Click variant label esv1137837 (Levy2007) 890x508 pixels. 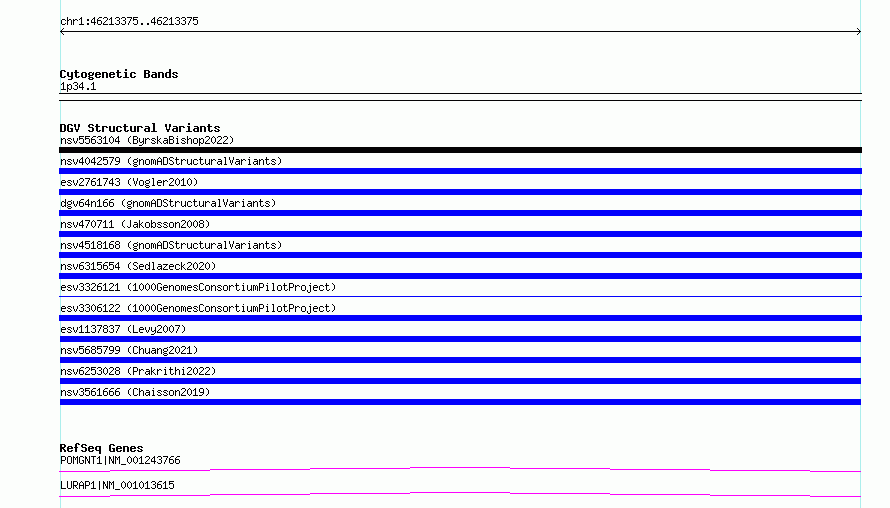(x=123, y=329)
